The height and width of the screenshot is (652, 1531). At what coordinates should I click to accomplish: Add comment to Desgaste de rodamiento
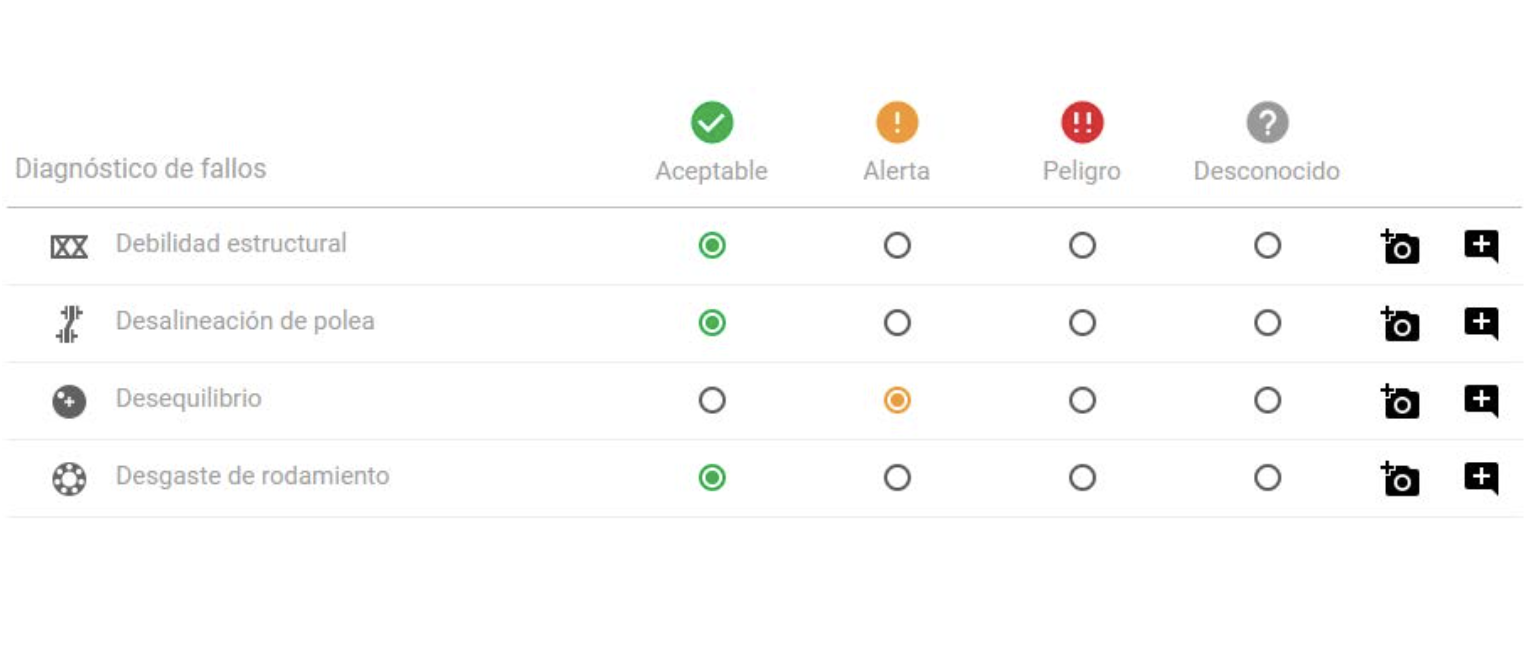(1481, 479)
